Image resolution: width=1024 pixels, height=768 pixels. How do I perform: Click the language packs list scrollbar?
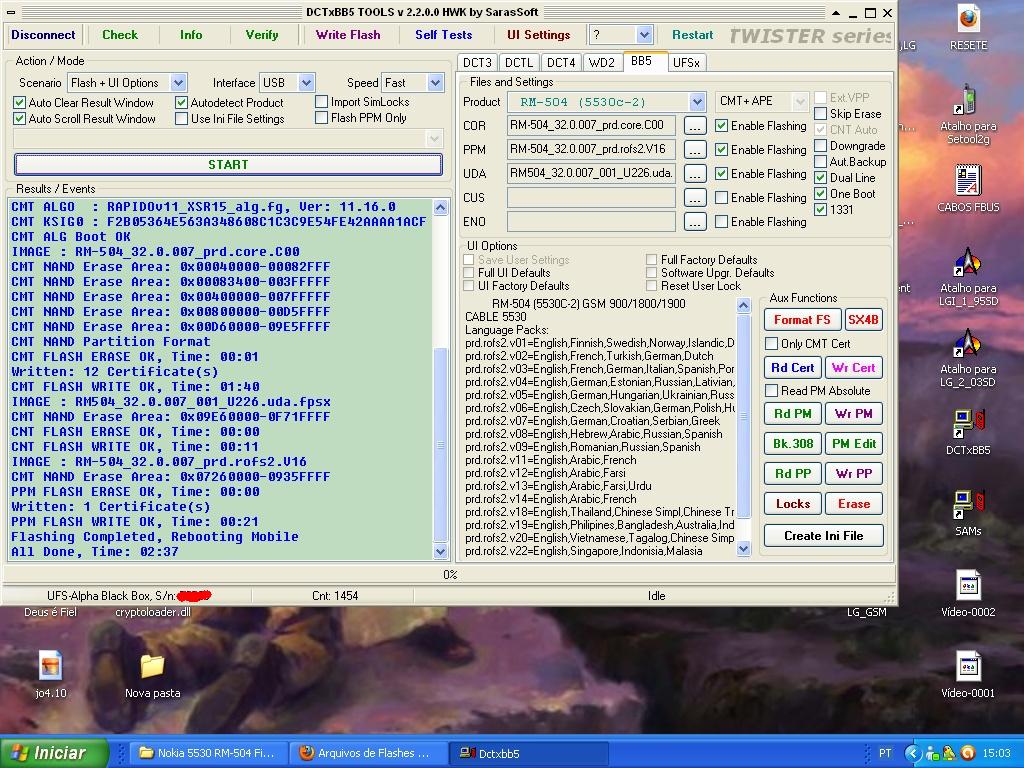point(743,427)
